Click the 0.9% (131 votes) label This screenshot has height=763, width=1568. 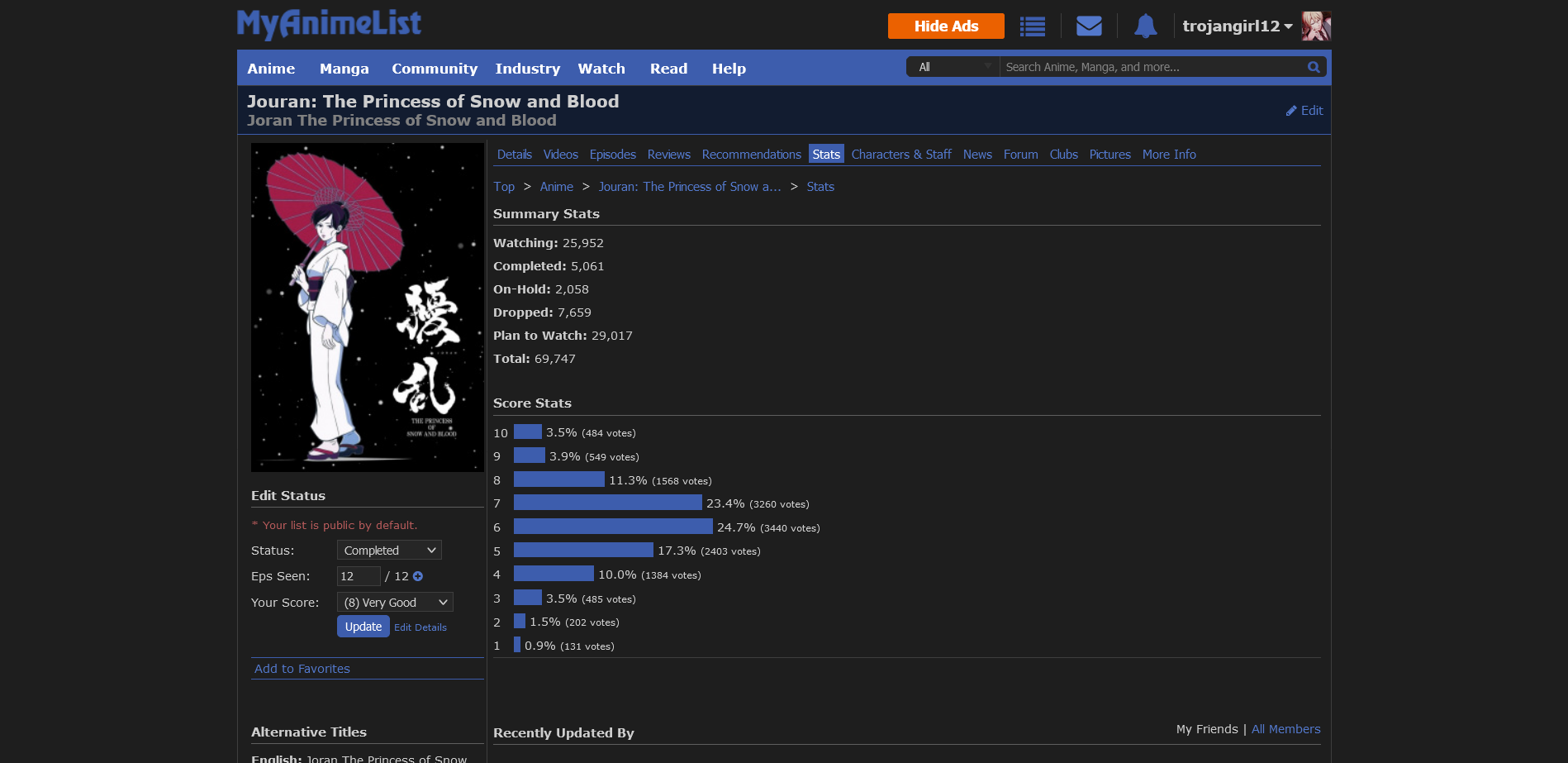click(x=569, y=646)
